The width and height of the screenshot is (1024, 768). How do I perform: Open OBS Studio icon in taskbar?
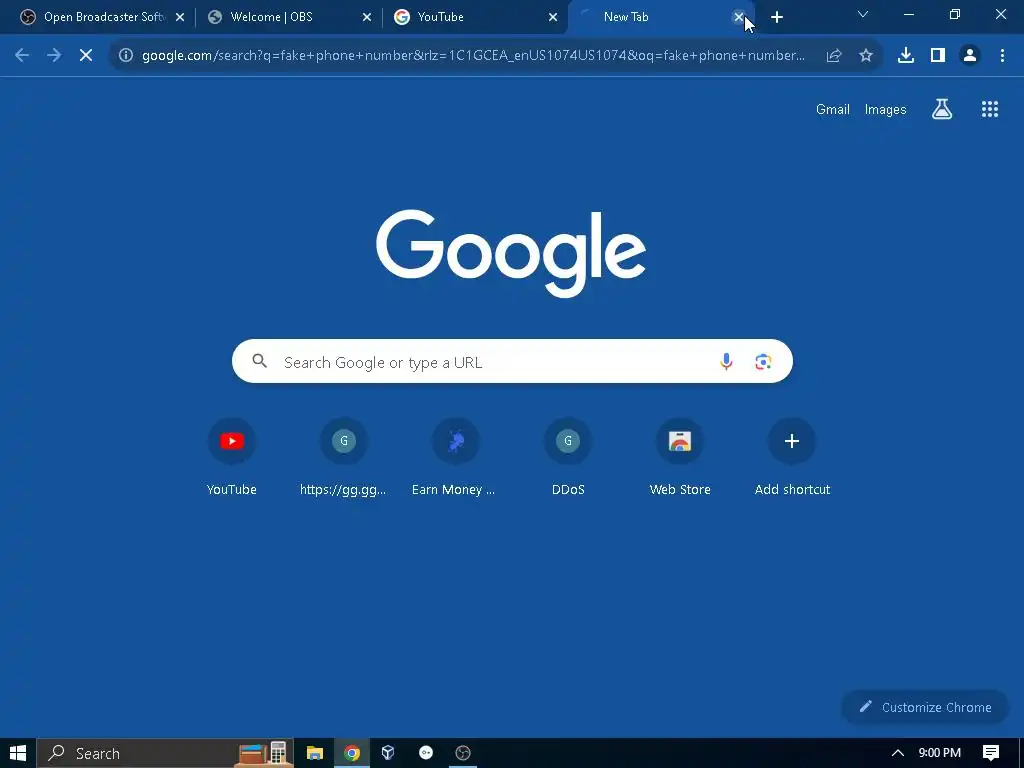coord(462,753)
